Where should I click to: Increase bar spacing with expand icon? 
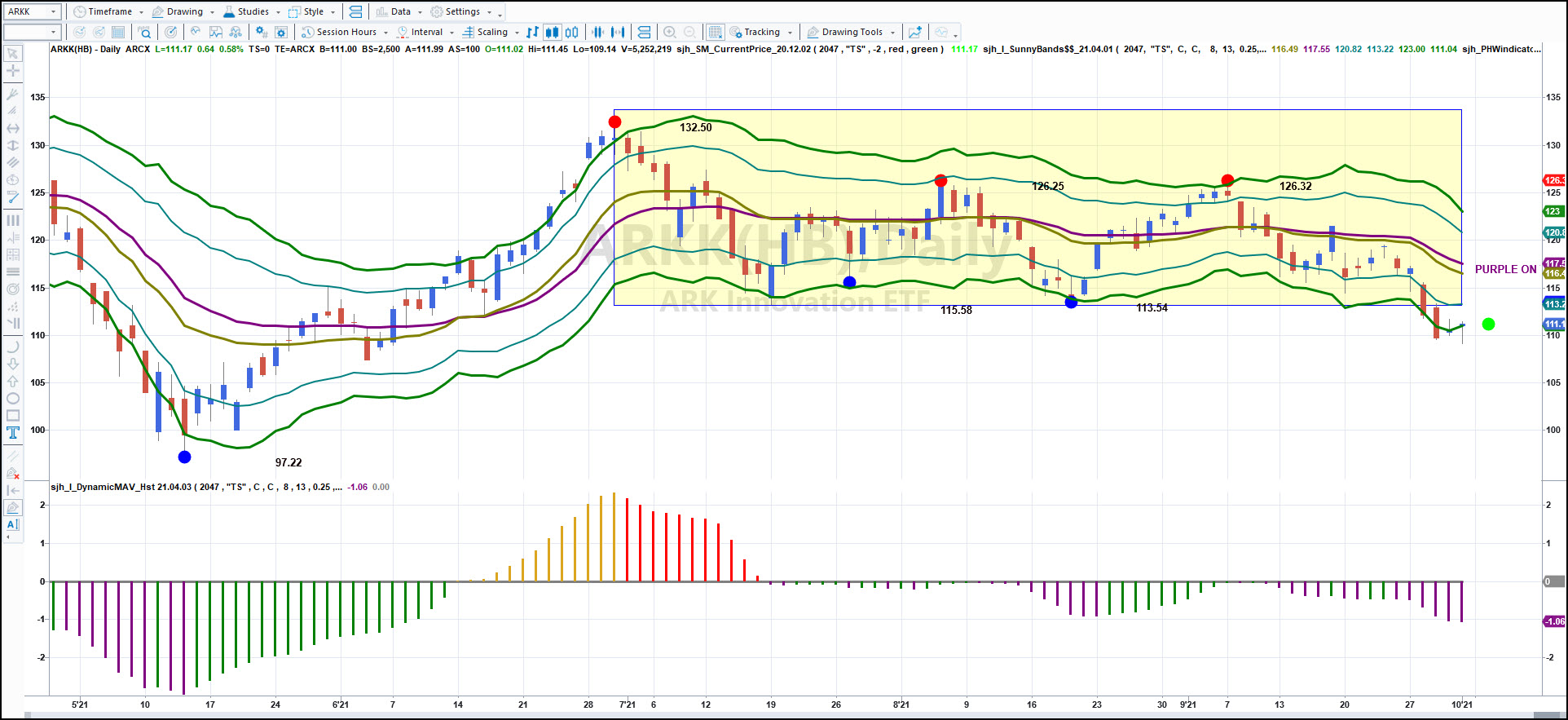pos(618,32)
